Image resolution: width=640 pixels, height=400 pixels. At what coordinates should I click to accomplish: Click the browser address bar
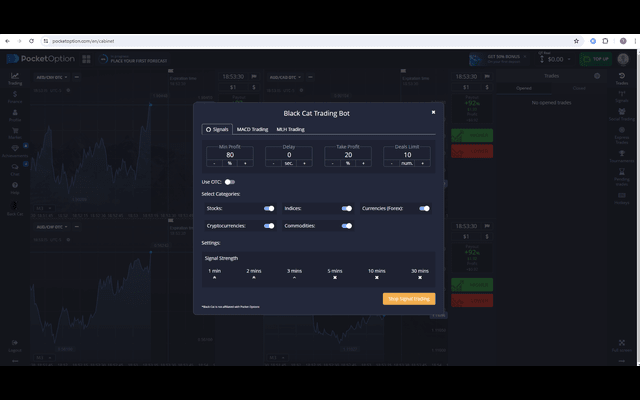click(306, 41)
